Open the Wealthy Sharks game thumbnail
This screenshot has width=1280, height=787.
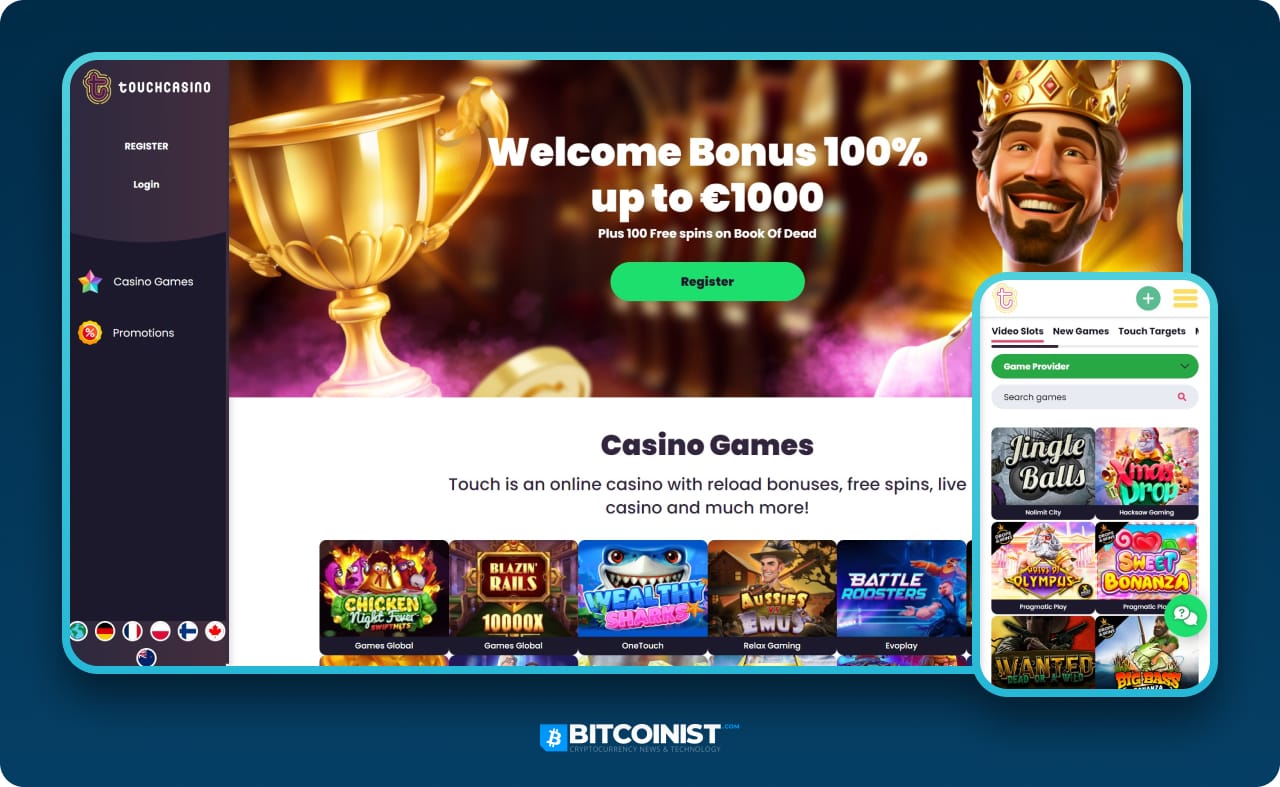642,597
